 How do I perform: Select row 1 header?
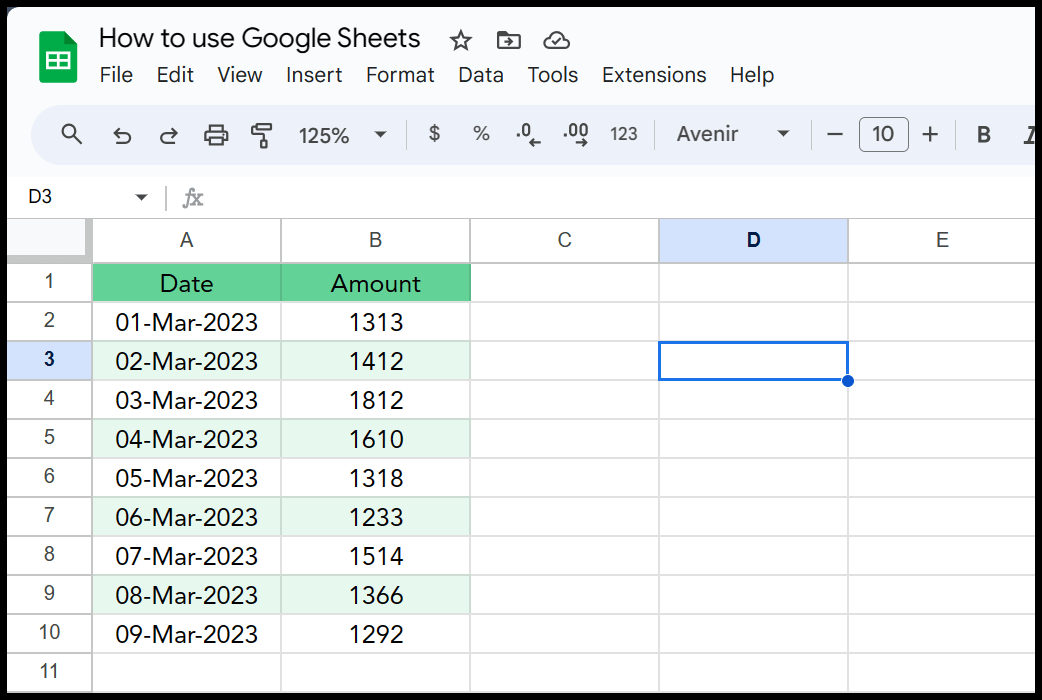(49, 282)
